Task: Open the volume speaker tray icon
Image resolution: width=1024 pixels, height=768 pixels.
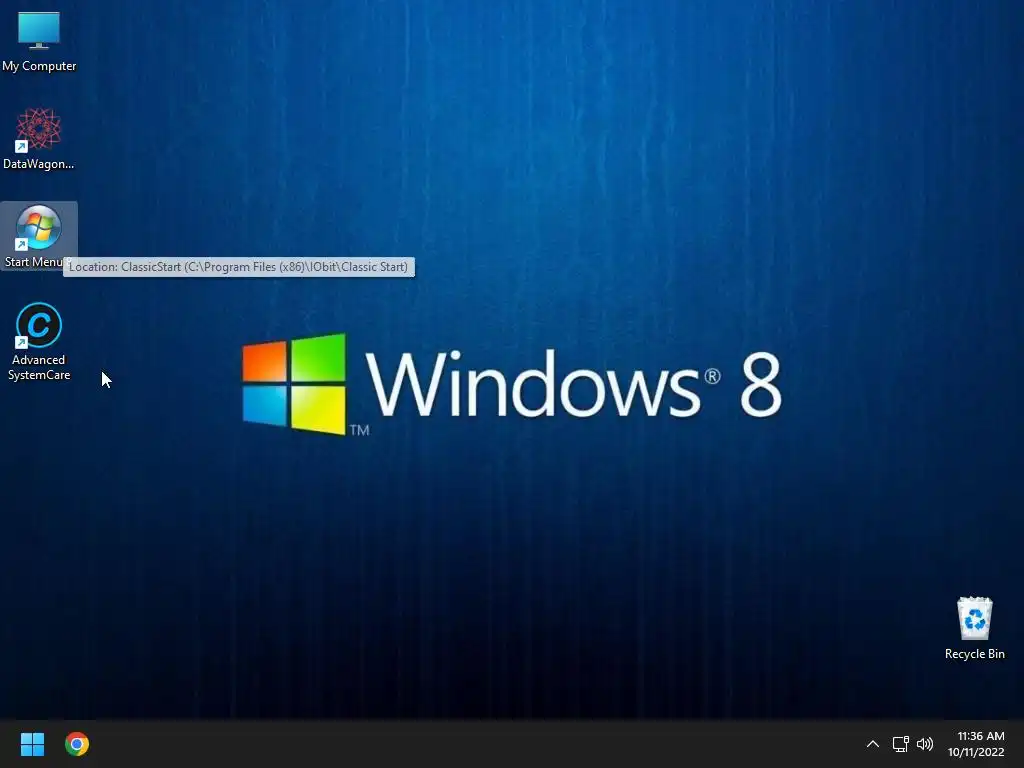Action: [925, 744]
